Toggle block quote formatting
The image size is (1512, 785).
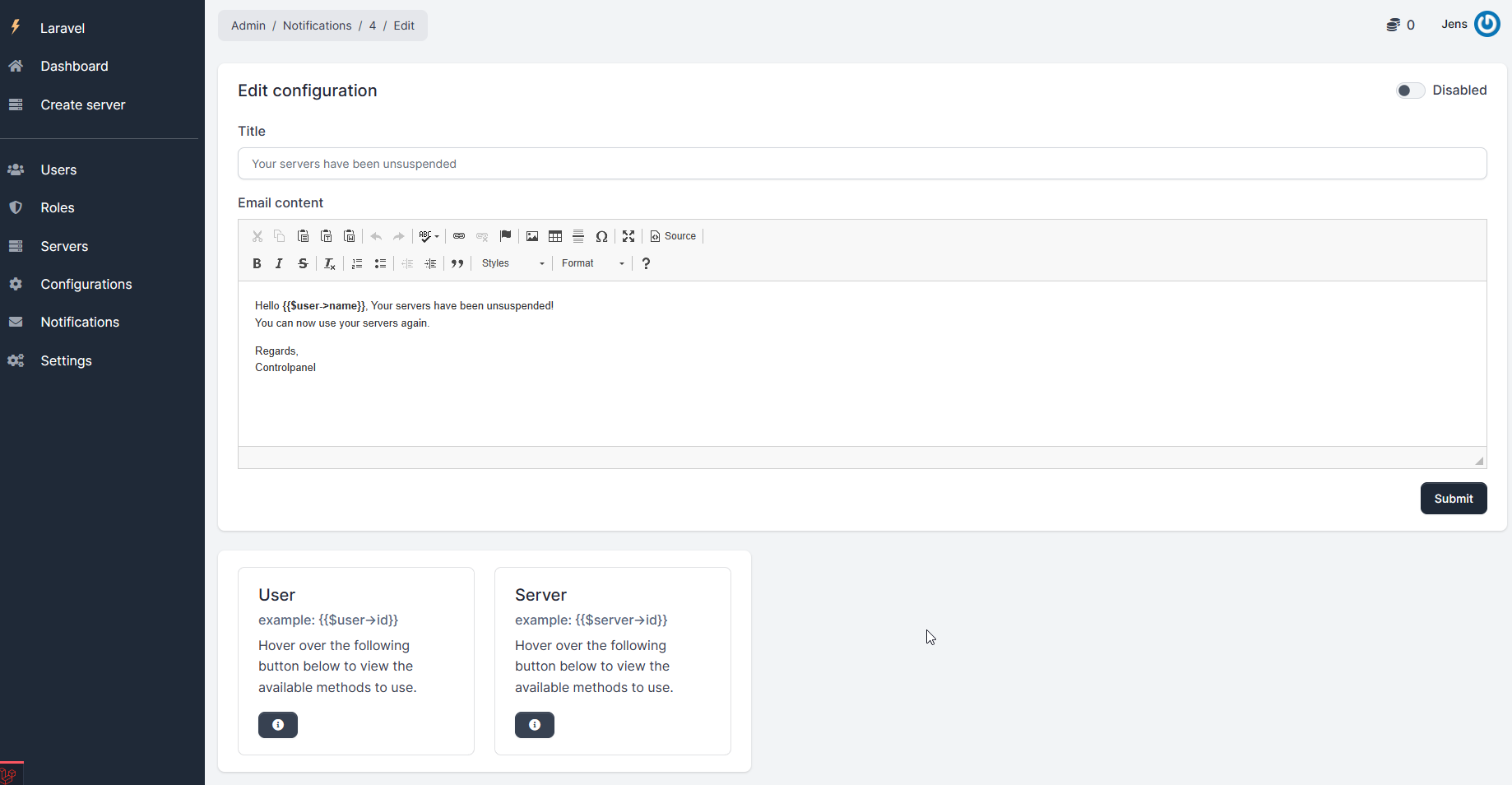pyautogui.click(x=457, y=263)
